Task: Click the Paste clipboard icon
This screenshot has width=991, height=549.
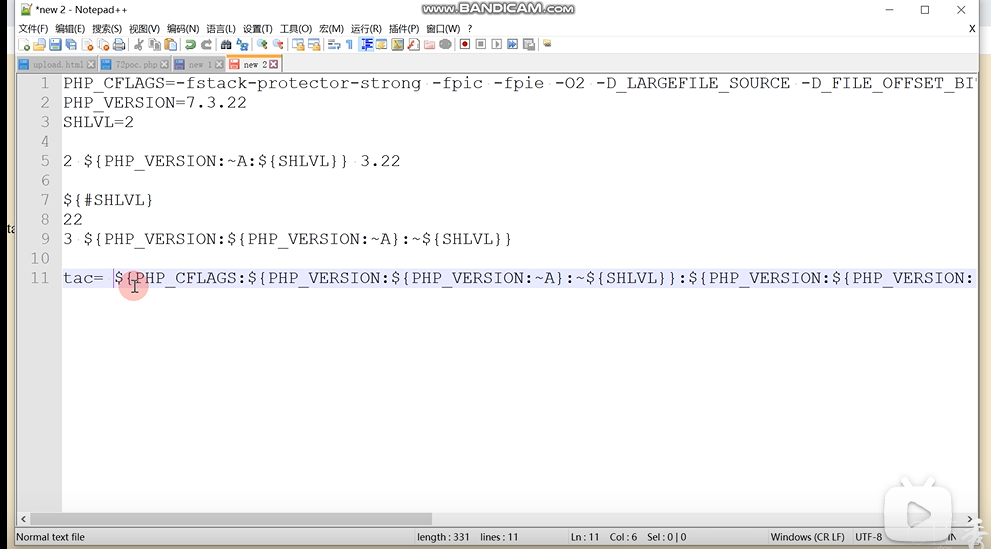Action: (x=171, y=44)
